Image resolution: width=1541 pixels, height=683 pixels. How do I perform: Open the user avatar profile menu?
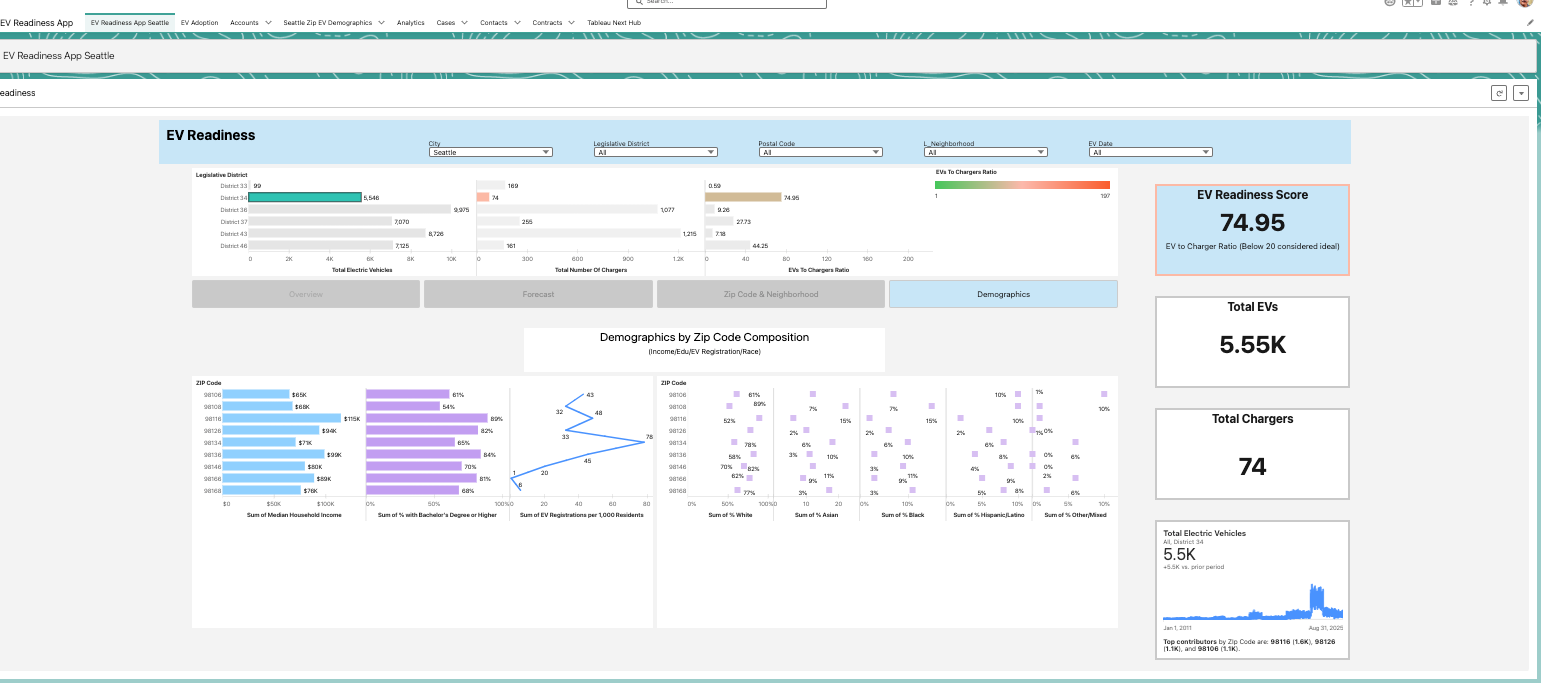pyautogui.click(x=1524, y=3)
